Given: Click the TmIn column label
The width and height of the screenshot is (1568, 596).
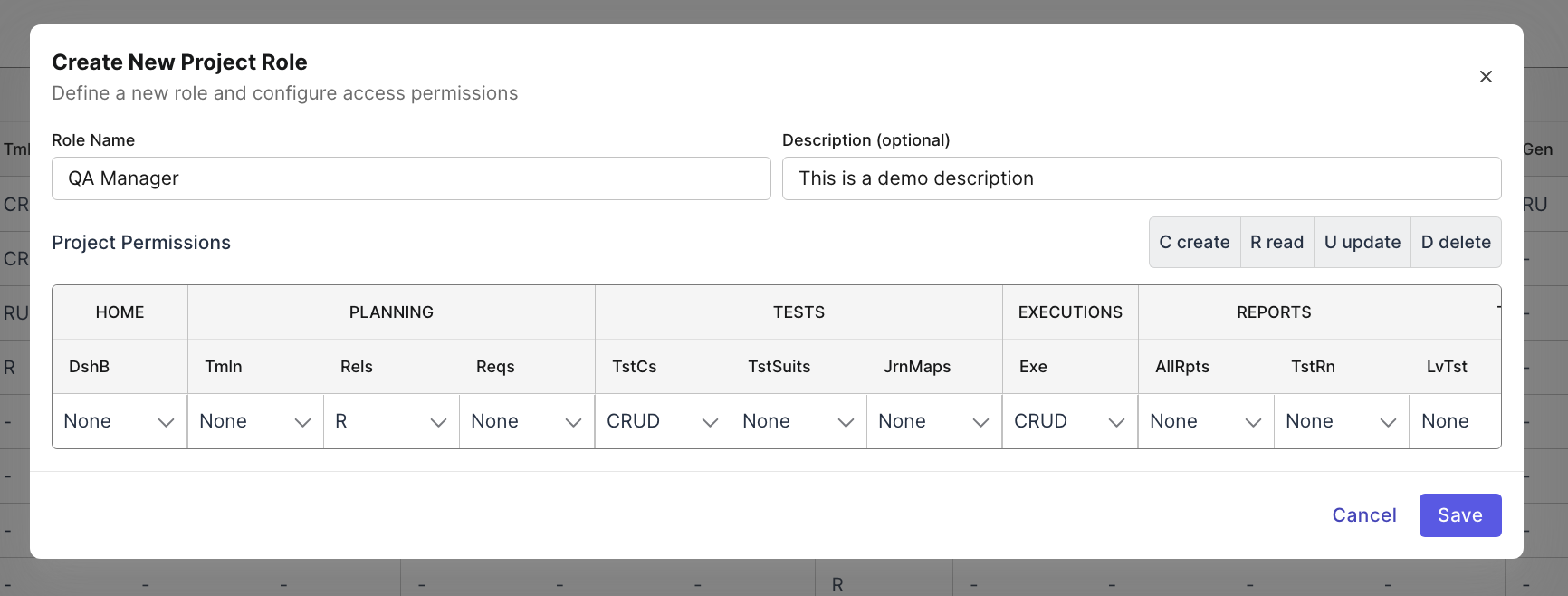Looking at the screenshot, I should coord(224,367).
